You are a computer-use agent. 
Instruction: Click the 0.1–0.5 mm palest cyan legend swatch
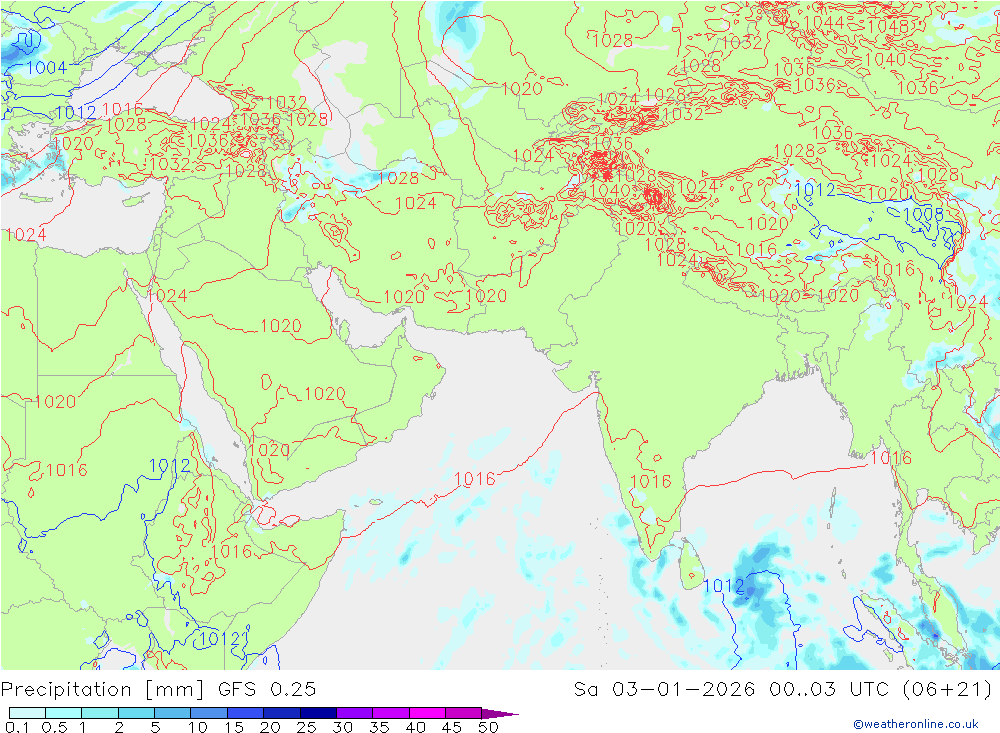click(x=27, y=713)
